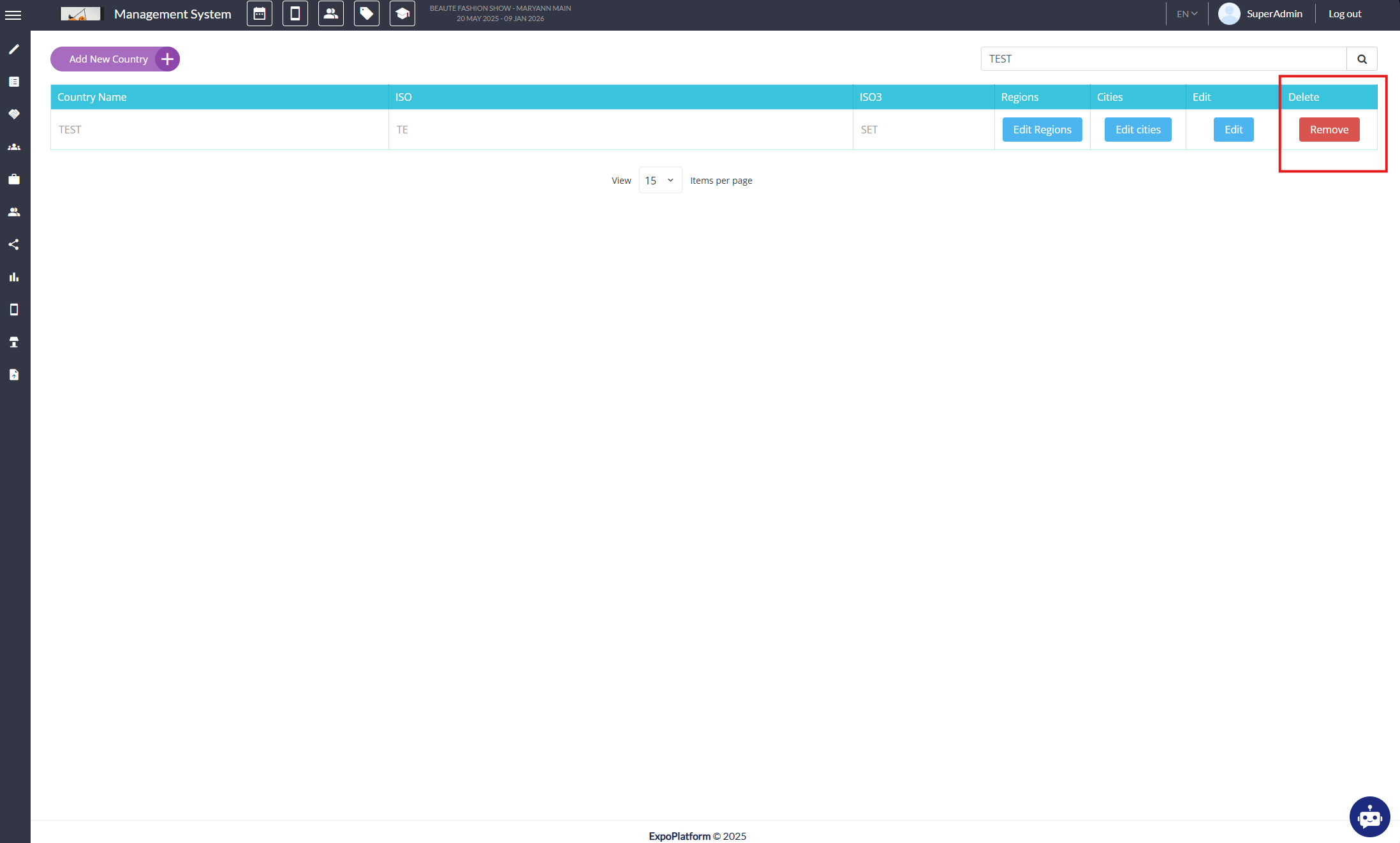Click Edit cities for TEST

pos(1138,130)
